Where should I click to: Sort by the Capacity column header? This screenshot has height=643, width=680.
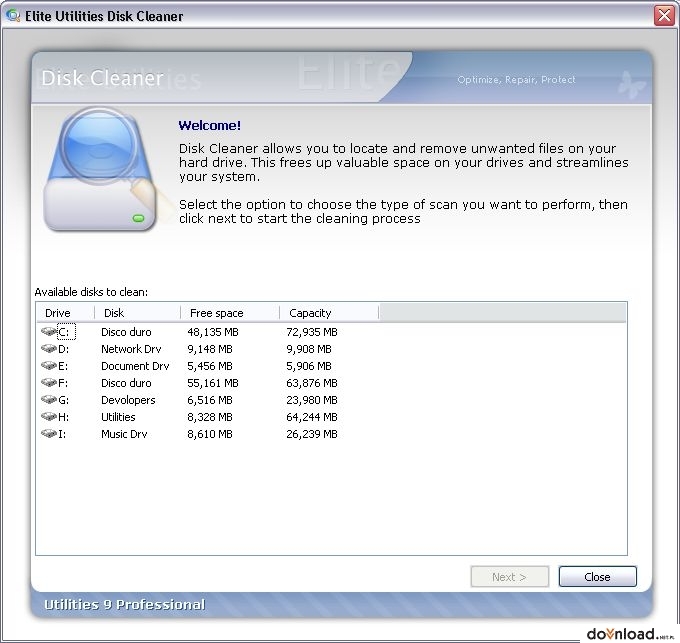click(x=329, y=313)
